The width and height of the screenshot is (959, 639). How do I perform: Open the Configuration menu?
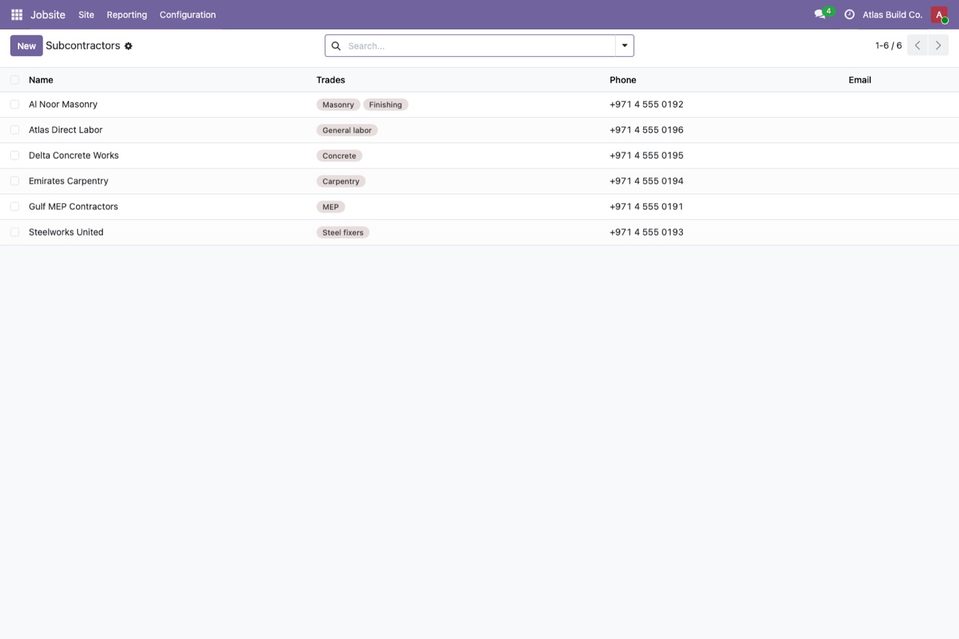point(188,15)
